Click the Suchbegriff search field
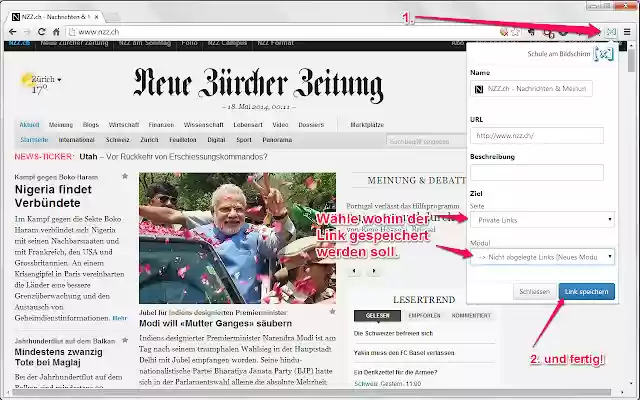 click(x=426, y=141)
